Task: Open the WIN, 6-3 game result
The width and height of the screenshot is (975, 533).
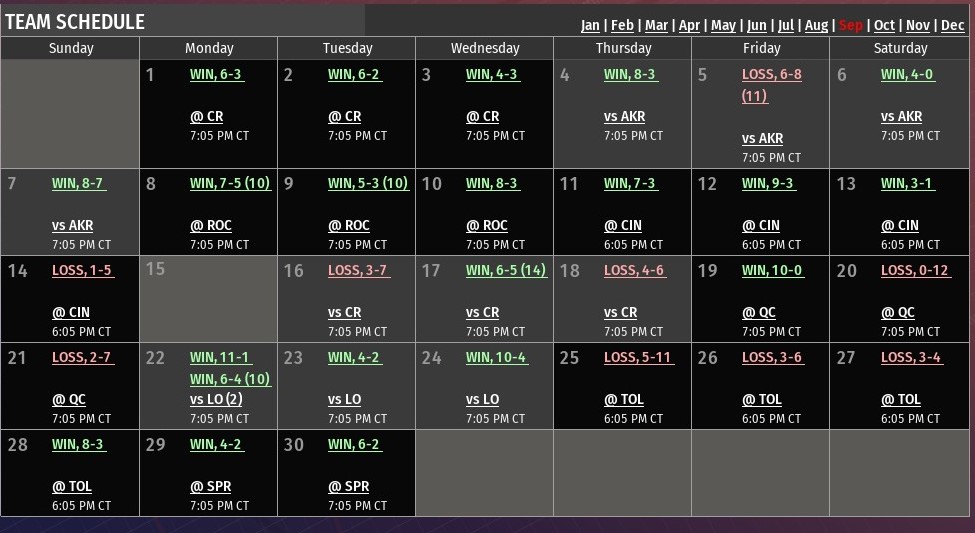Action: [215, 74]
